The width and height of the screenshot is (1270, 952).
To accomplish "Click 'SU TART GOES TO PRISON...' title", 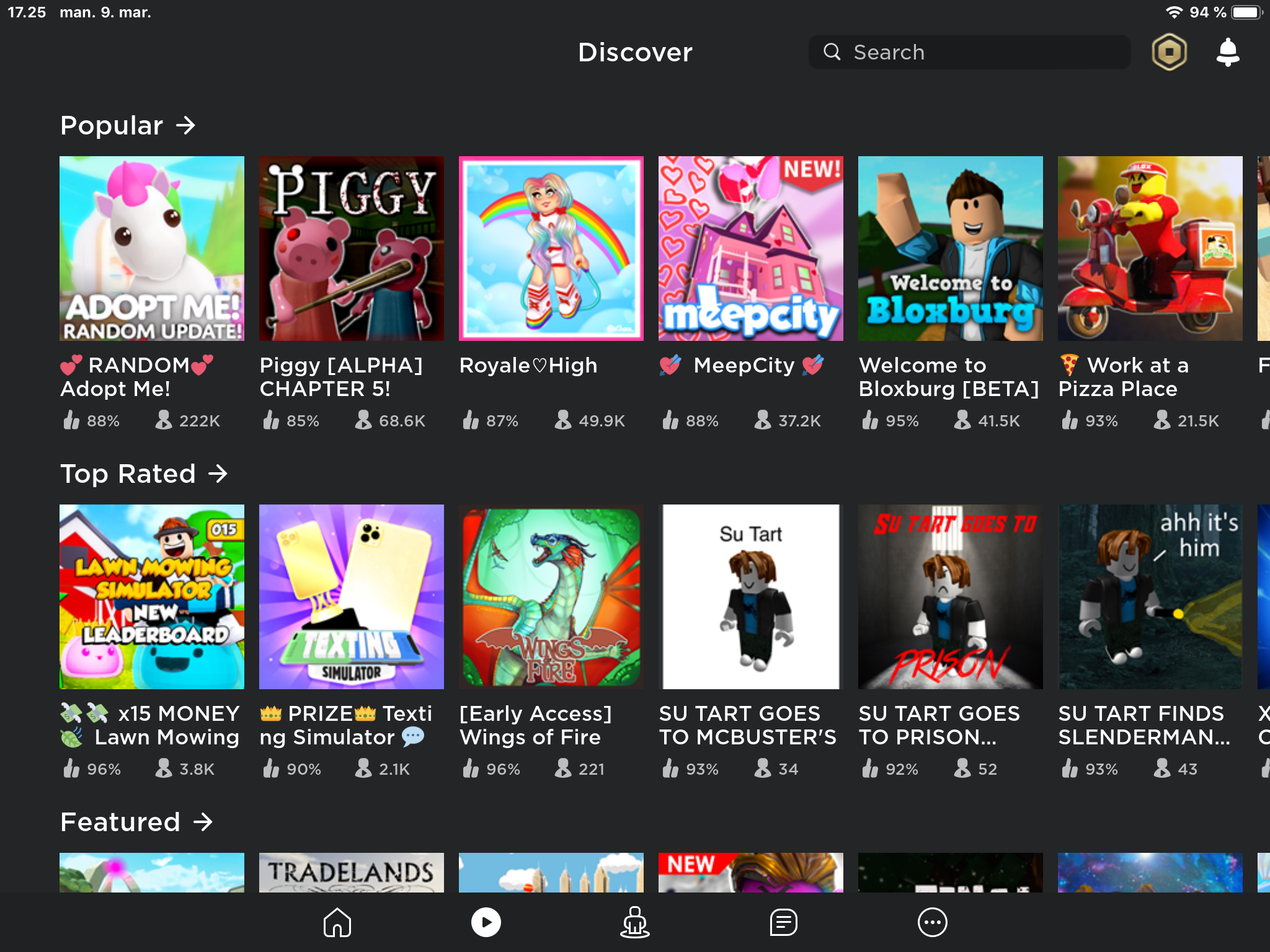I will (939, 725).
